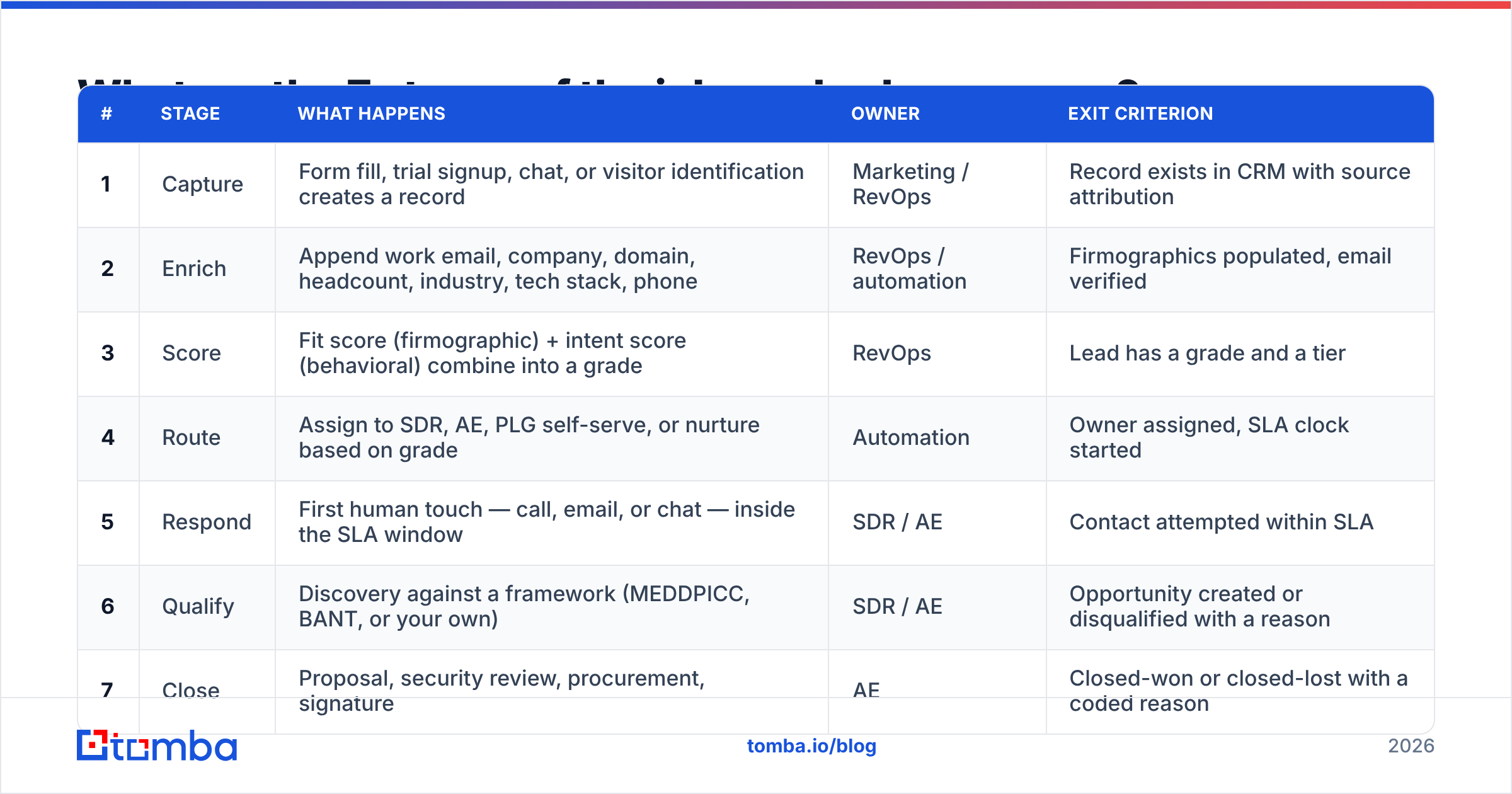Click row number 3
The image size is (1512, 794).
point(108,354)
